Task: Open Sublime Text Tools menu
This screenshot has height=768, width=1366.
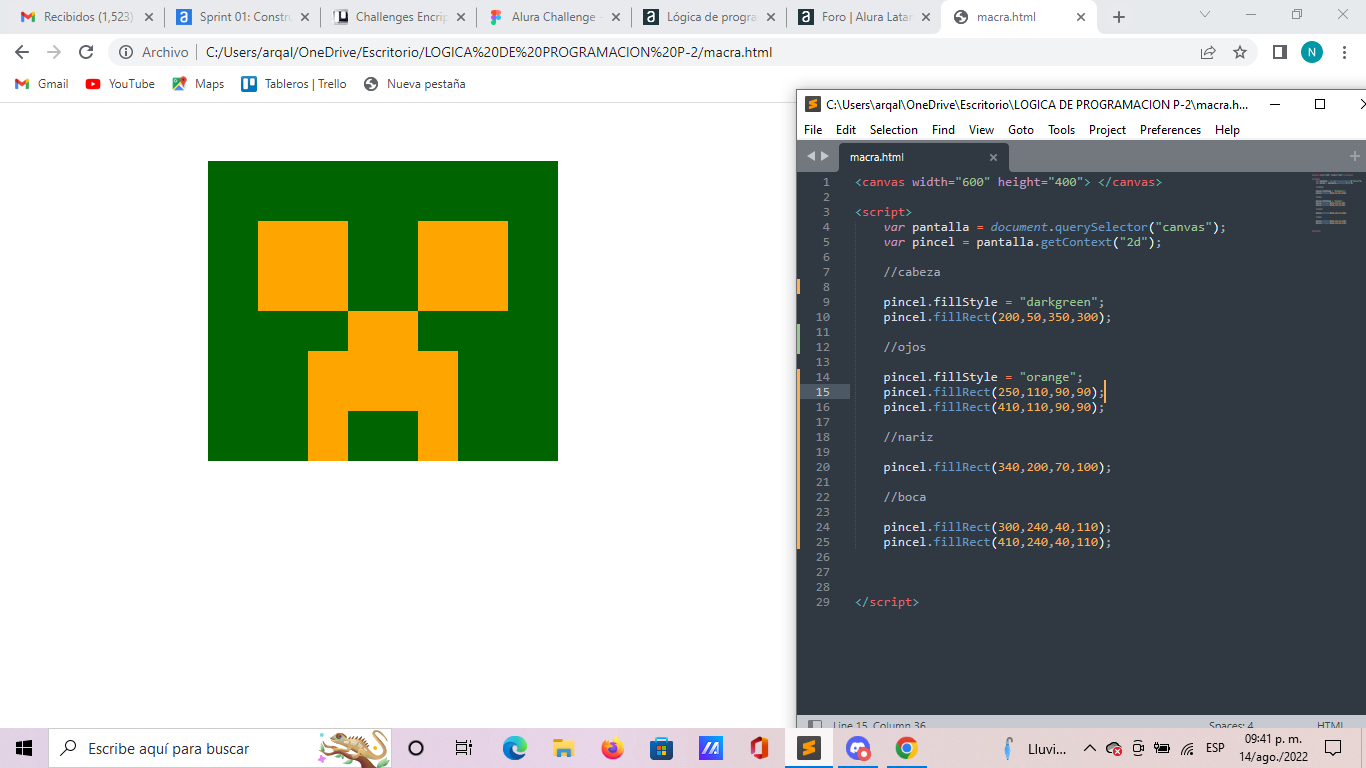Action: point(1061,130)
